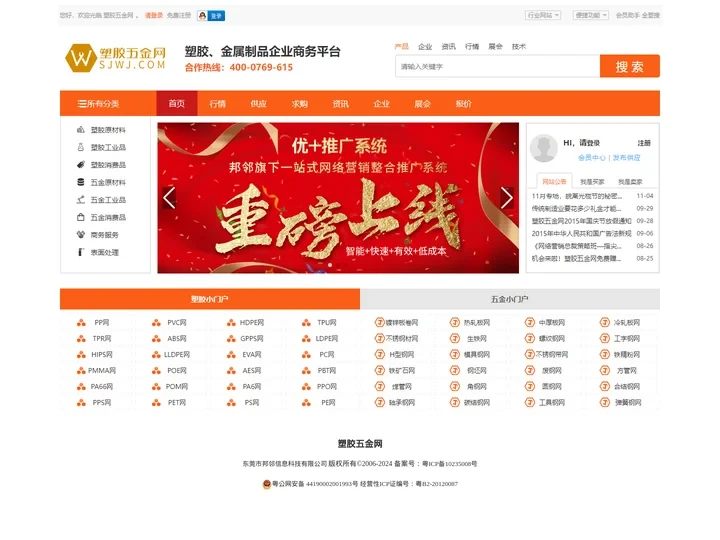Click the icon beside 热轧板网
Viewport: 720px width, 540px height.
click(455, 322)
